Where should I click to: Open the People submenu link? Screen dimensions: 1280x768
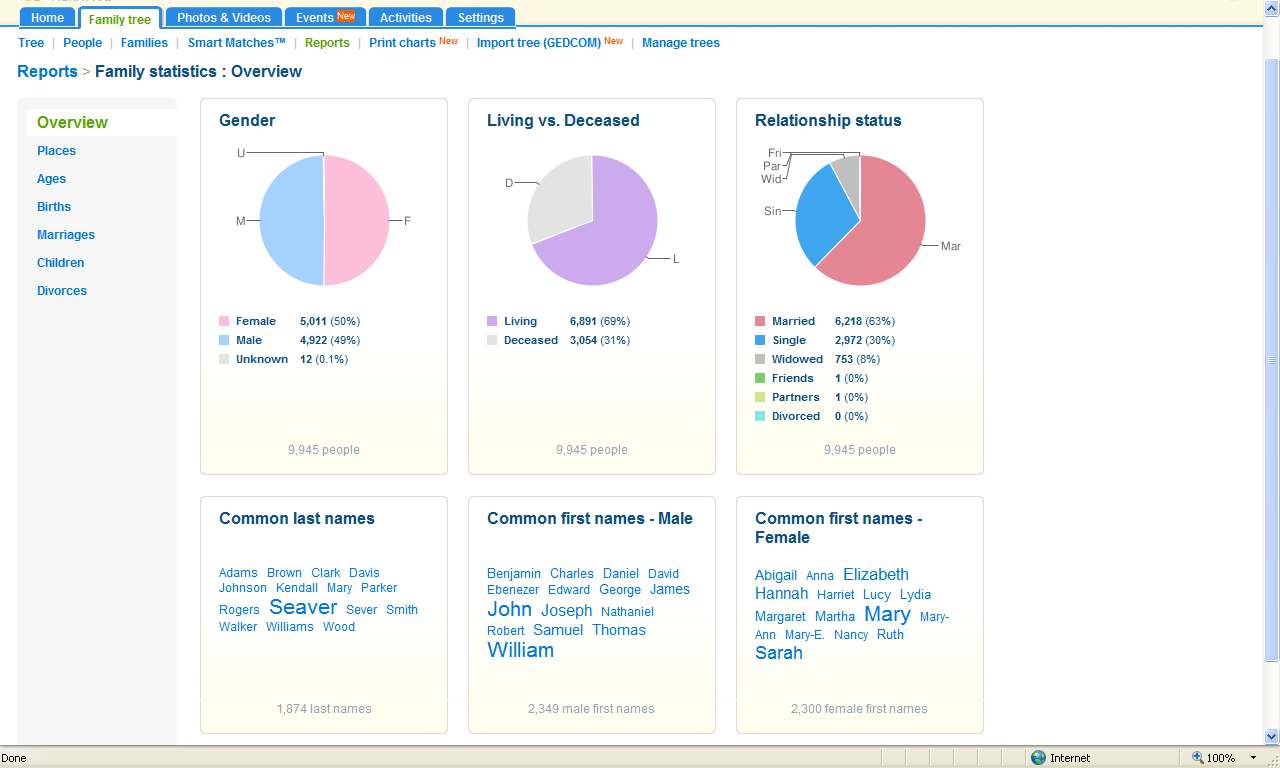82,43
